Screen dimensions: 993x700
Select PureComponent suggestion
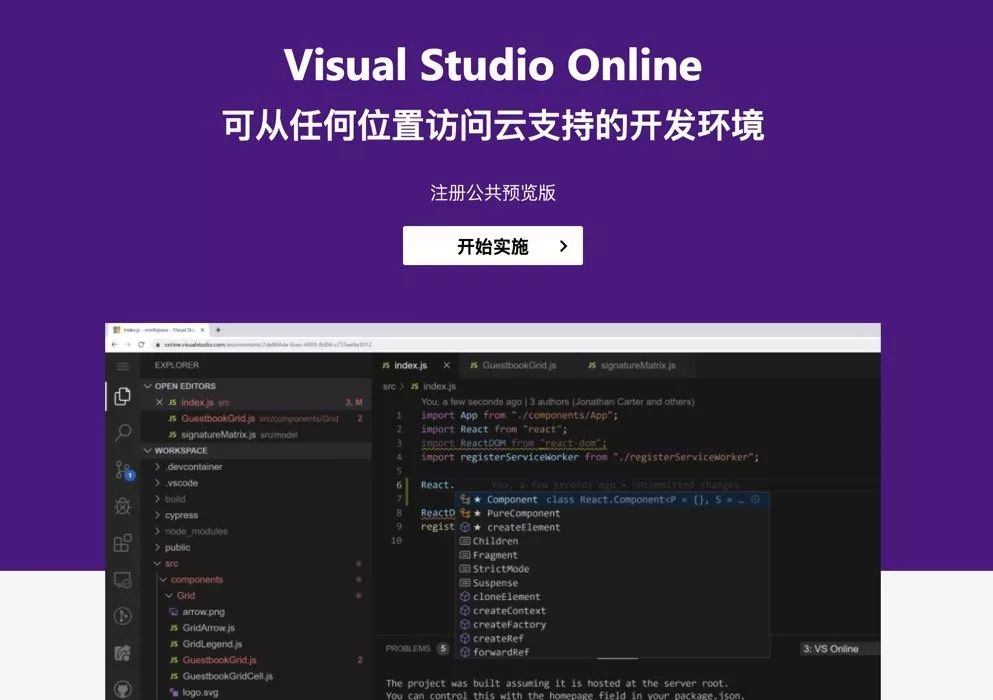(x=612, y=514)
